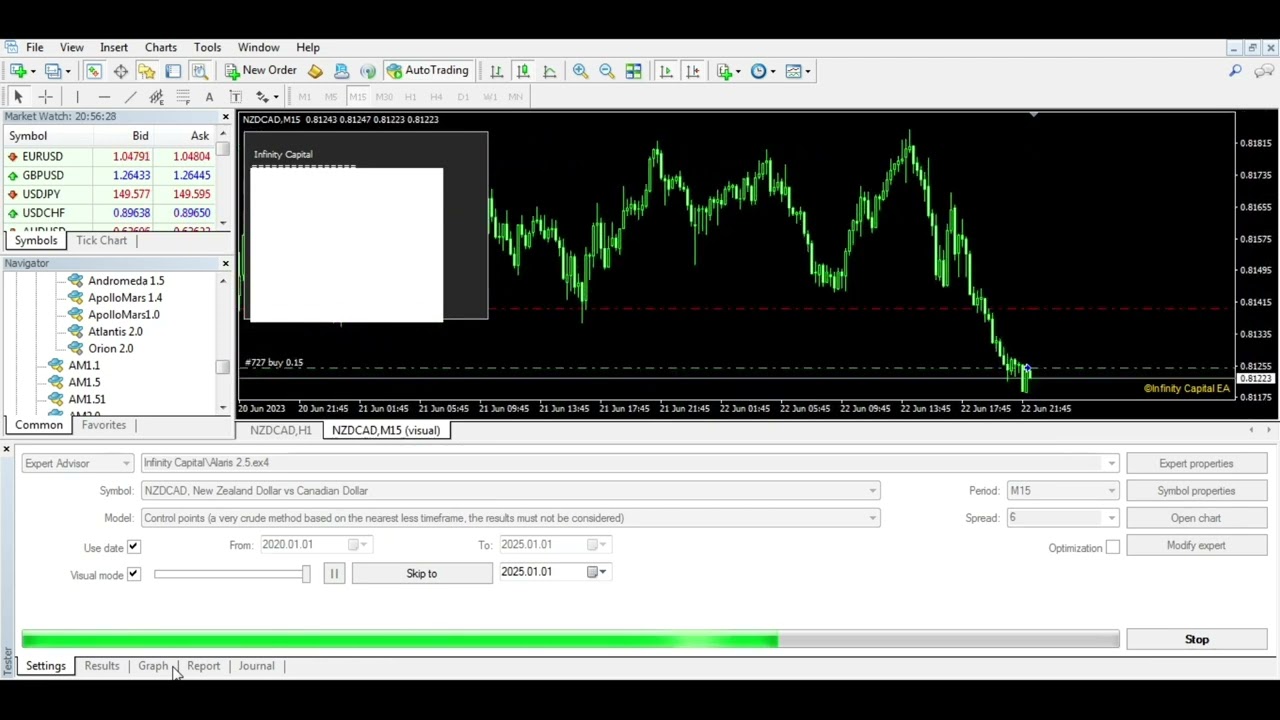1280x720 pixels.
Task: Switch chart to bar chart icon
Action: coord(496,71)
